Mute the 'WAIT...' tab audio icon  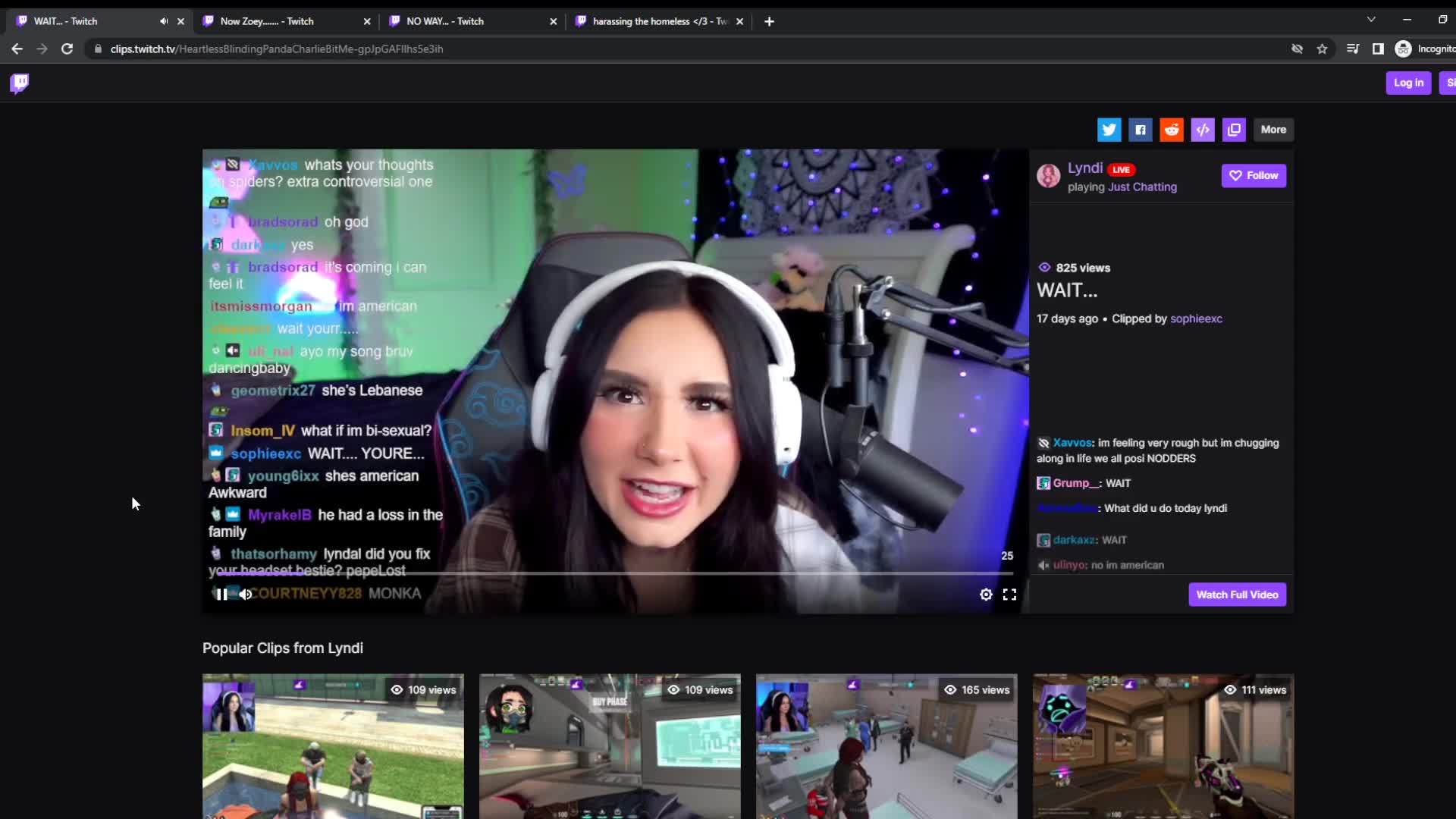[164, 21]
